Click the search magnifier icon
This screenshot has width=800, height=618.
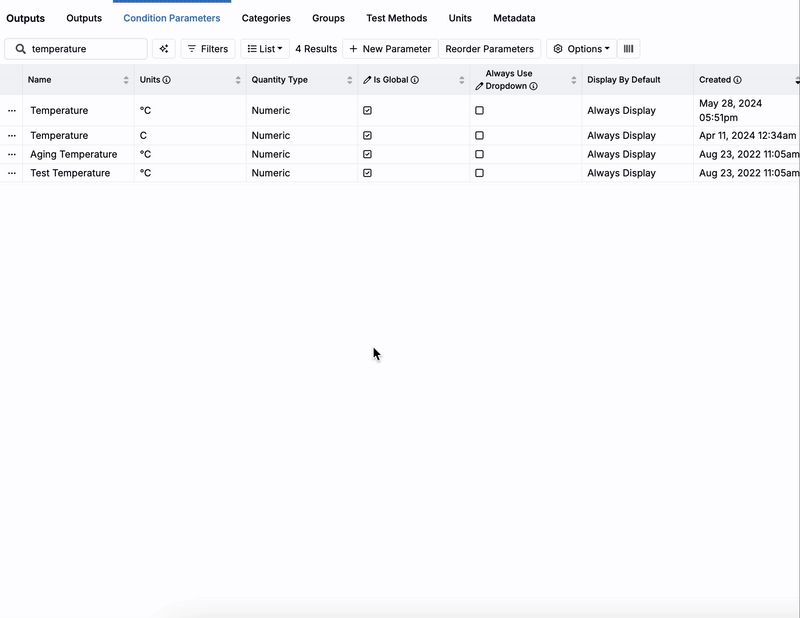(20, 49)
